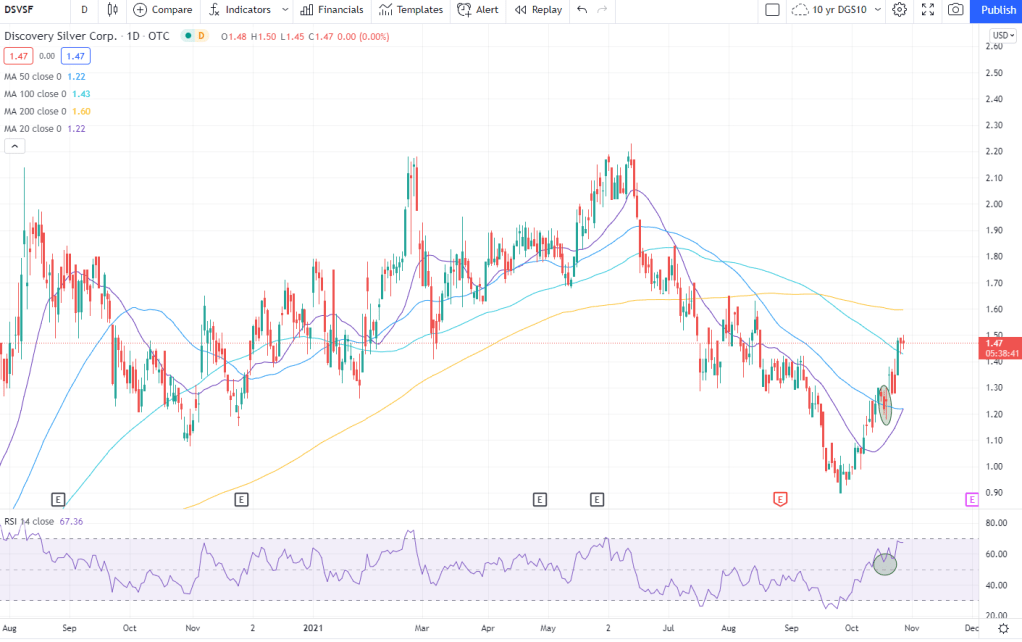Click the DSVSF symbol search field
1022x642 pixels.
point(28,10)
